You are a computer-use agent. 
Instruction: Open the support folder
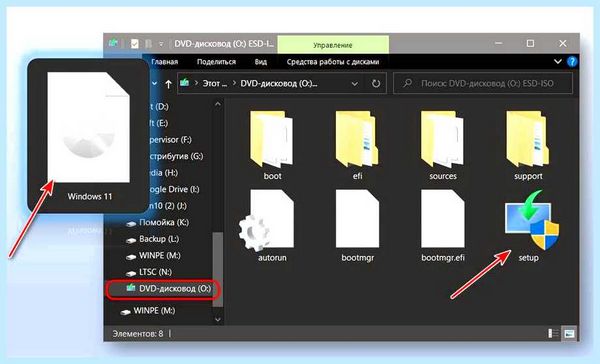pyautogui.click(x=528, y=145)
